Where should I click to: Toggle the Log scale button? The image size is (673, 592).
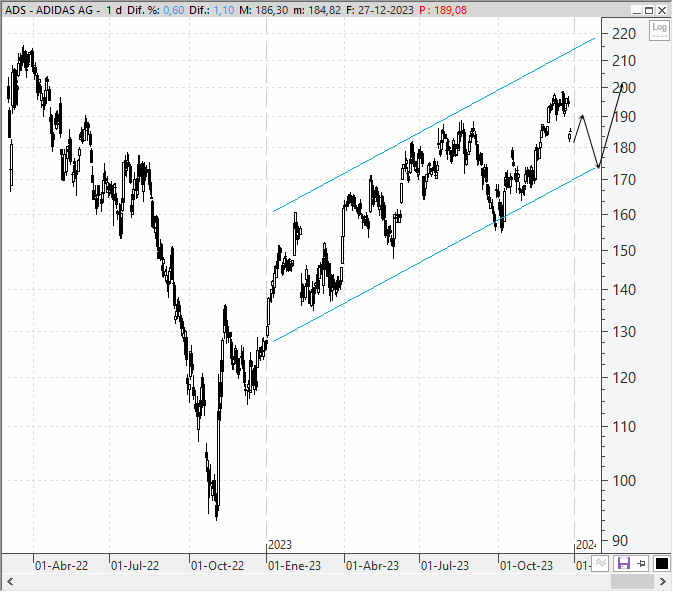[659, 30]
